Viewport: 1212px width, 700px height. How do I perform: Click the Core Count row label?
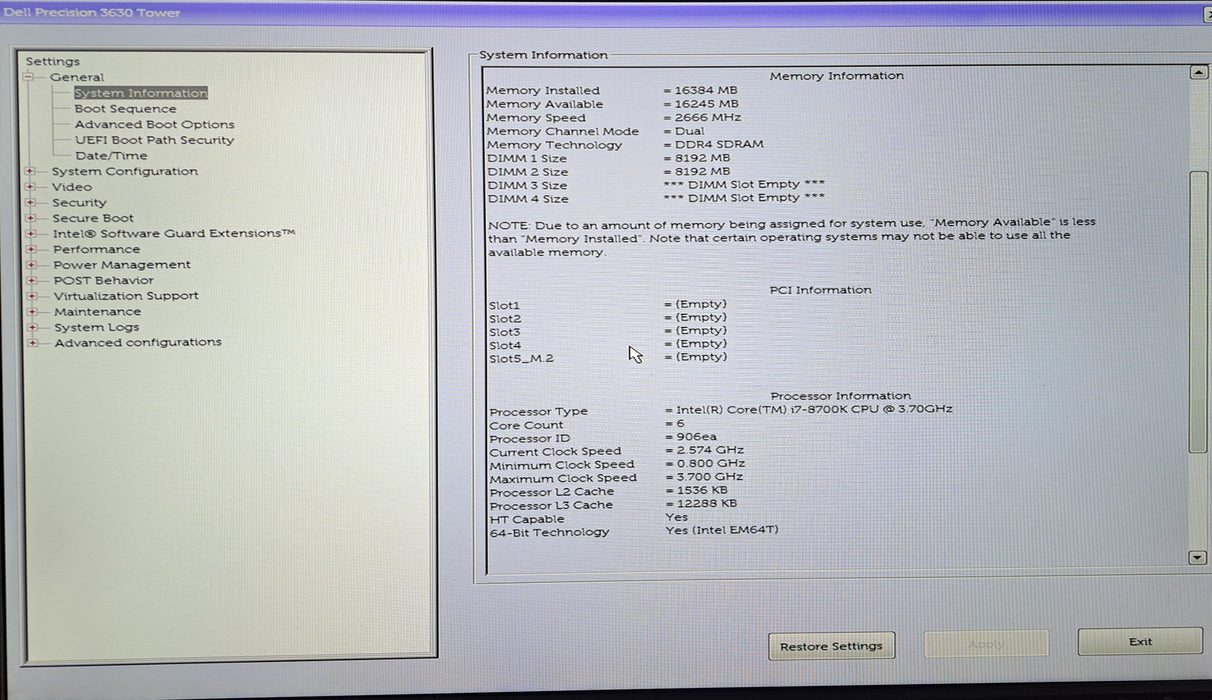[x=526, y=425]
